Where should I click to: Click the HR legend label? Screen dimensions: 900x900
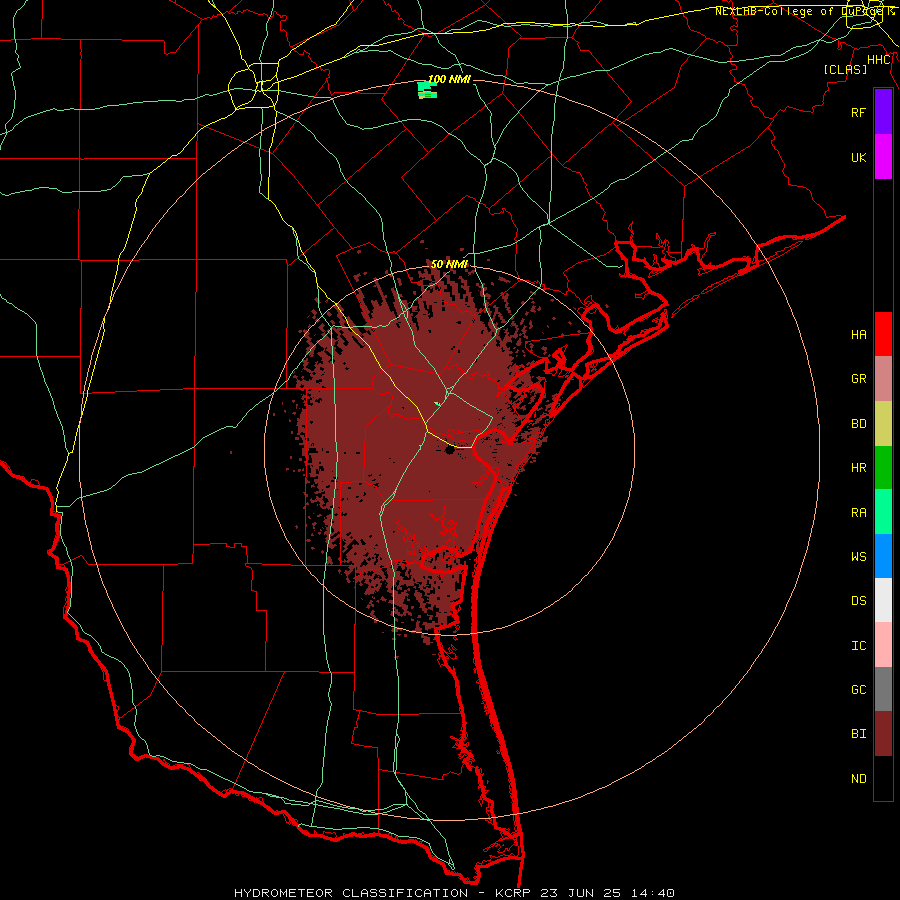pyautogui.click(x=858, y=468)
